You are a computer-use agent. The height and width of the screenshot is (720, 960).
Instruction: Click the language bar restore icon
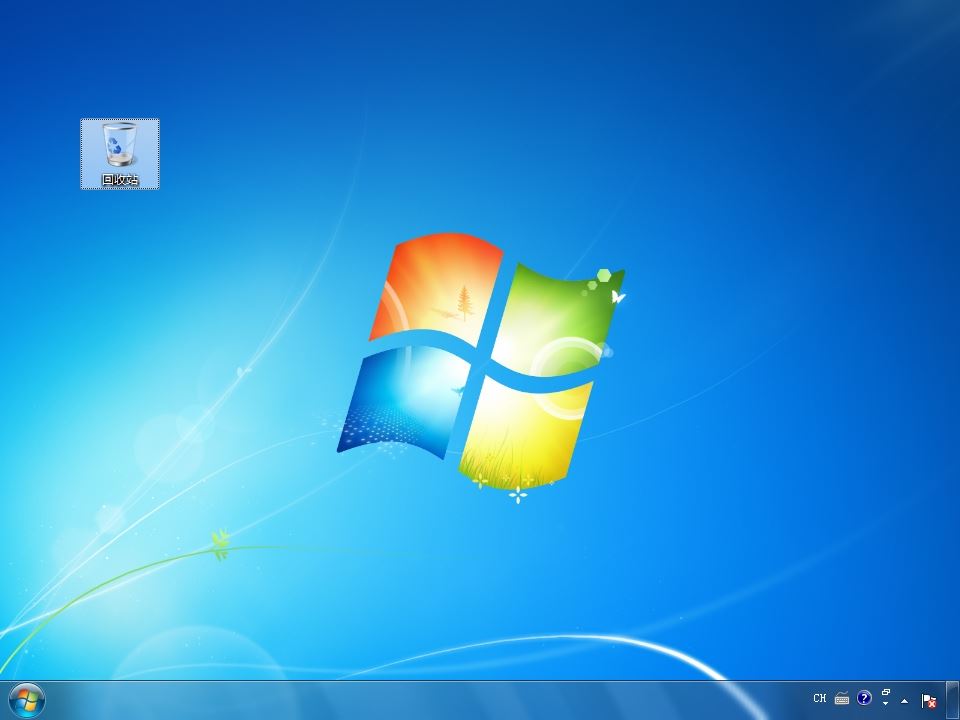click(885, 692)
